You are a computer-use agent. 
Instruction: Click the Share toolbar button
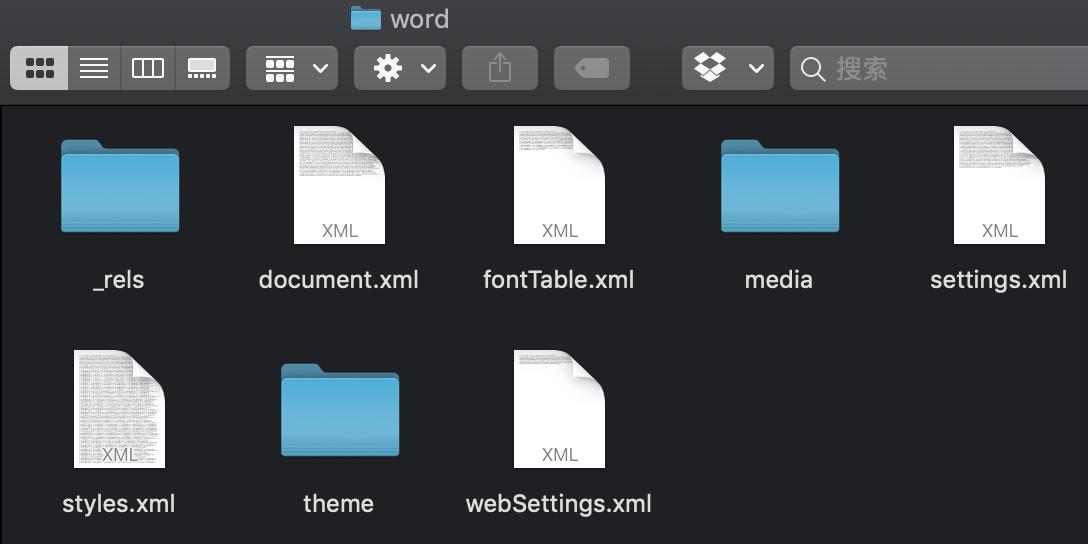(x=500, y=68)
